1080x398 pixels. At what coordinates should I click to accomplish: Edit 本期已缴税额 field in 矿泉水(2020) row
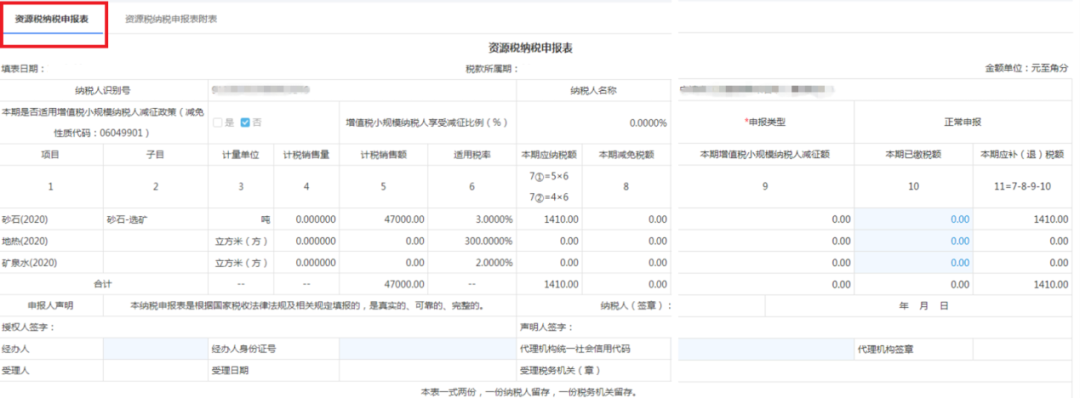click(x=913, y=263)
